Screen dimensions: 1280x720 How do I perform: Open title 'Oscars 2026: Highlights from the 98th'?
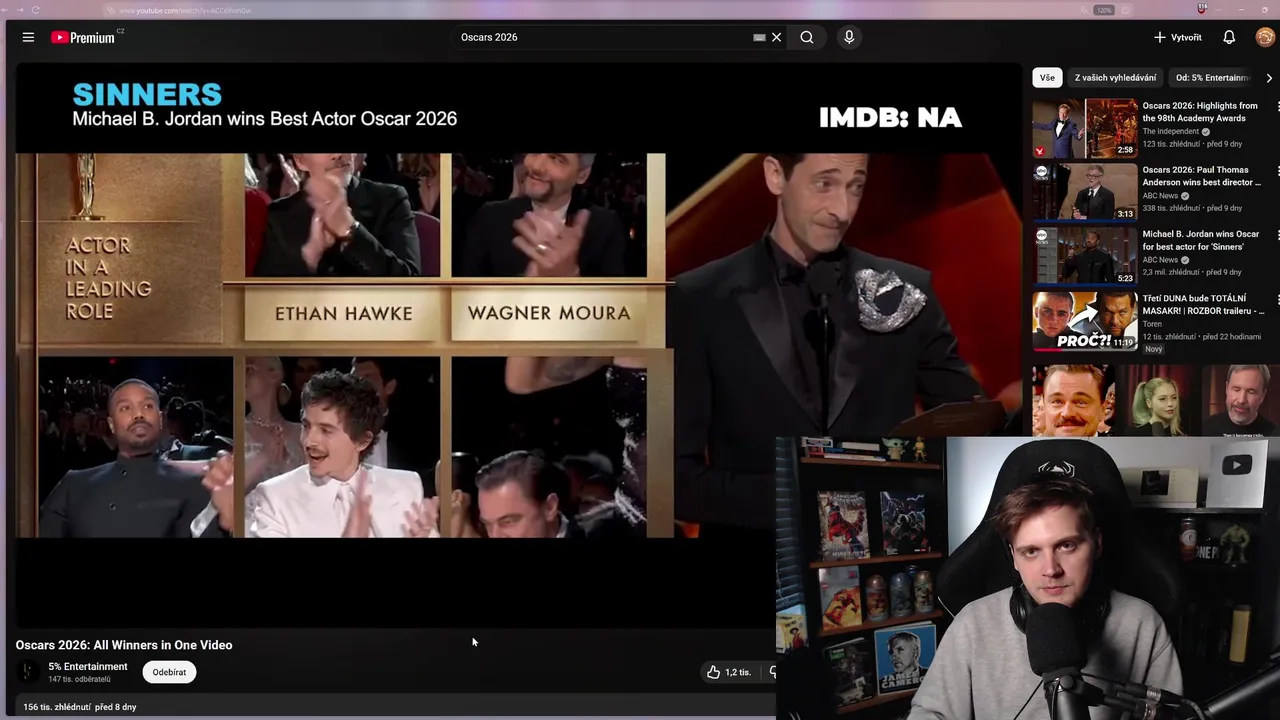click(x=1200, y=112)
